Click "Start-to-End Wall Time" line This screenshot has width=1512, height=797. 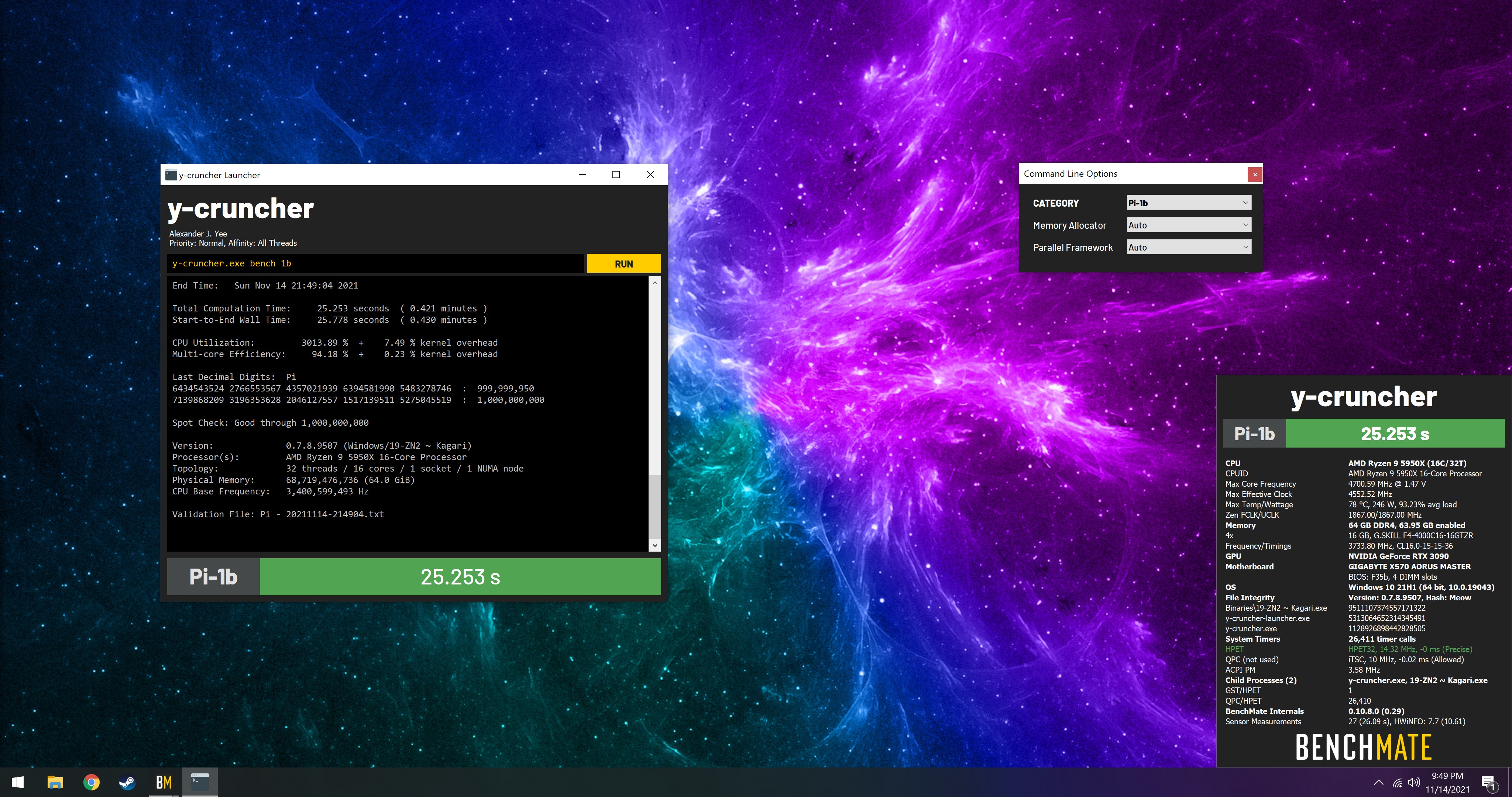329,320
